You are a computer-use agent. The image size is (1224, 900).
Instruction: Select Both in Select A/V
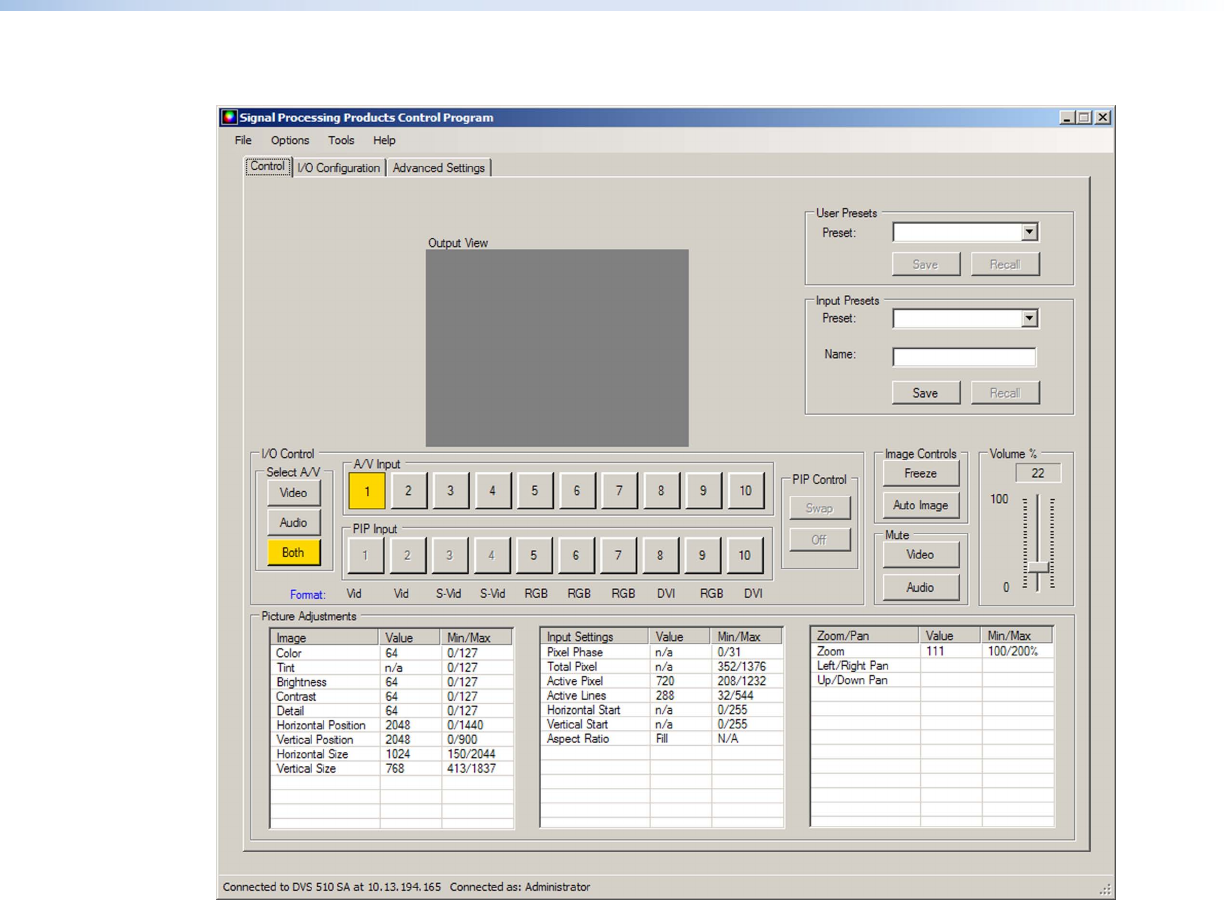(293, 552)
